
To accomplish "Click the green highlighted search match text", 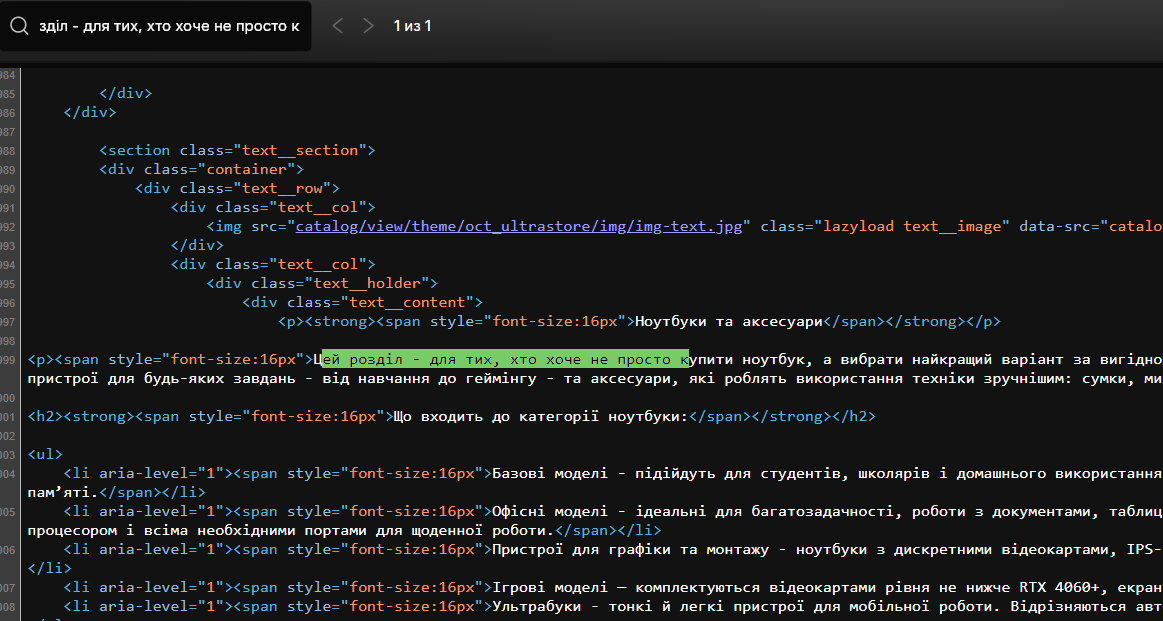I will pos(505,359).
